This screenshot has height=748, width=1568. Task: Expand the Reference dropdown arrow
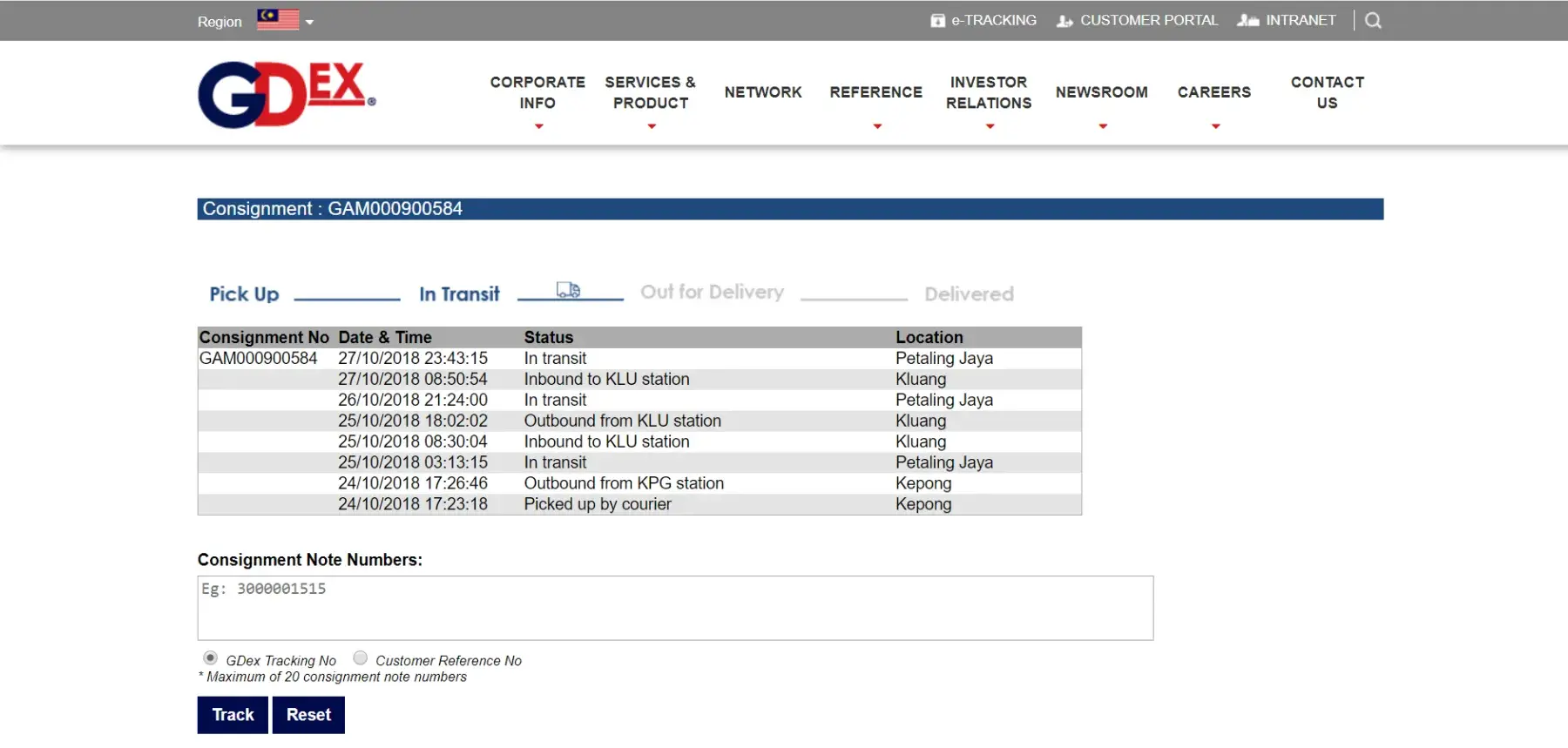tap(877, 127)
